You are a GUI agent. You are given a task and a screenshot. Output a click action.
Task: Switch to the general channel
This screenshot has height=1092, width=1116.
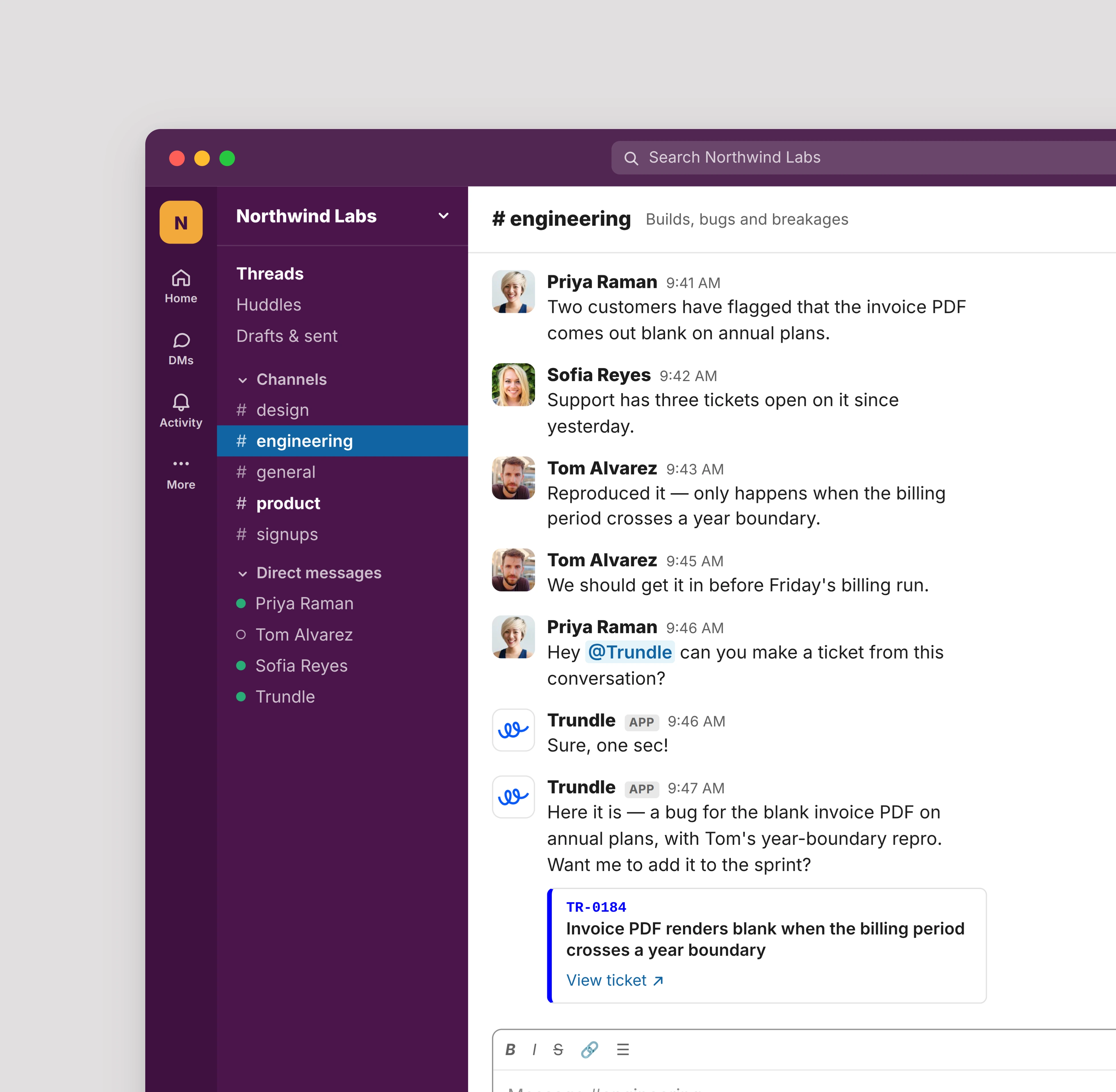point(342,472)
